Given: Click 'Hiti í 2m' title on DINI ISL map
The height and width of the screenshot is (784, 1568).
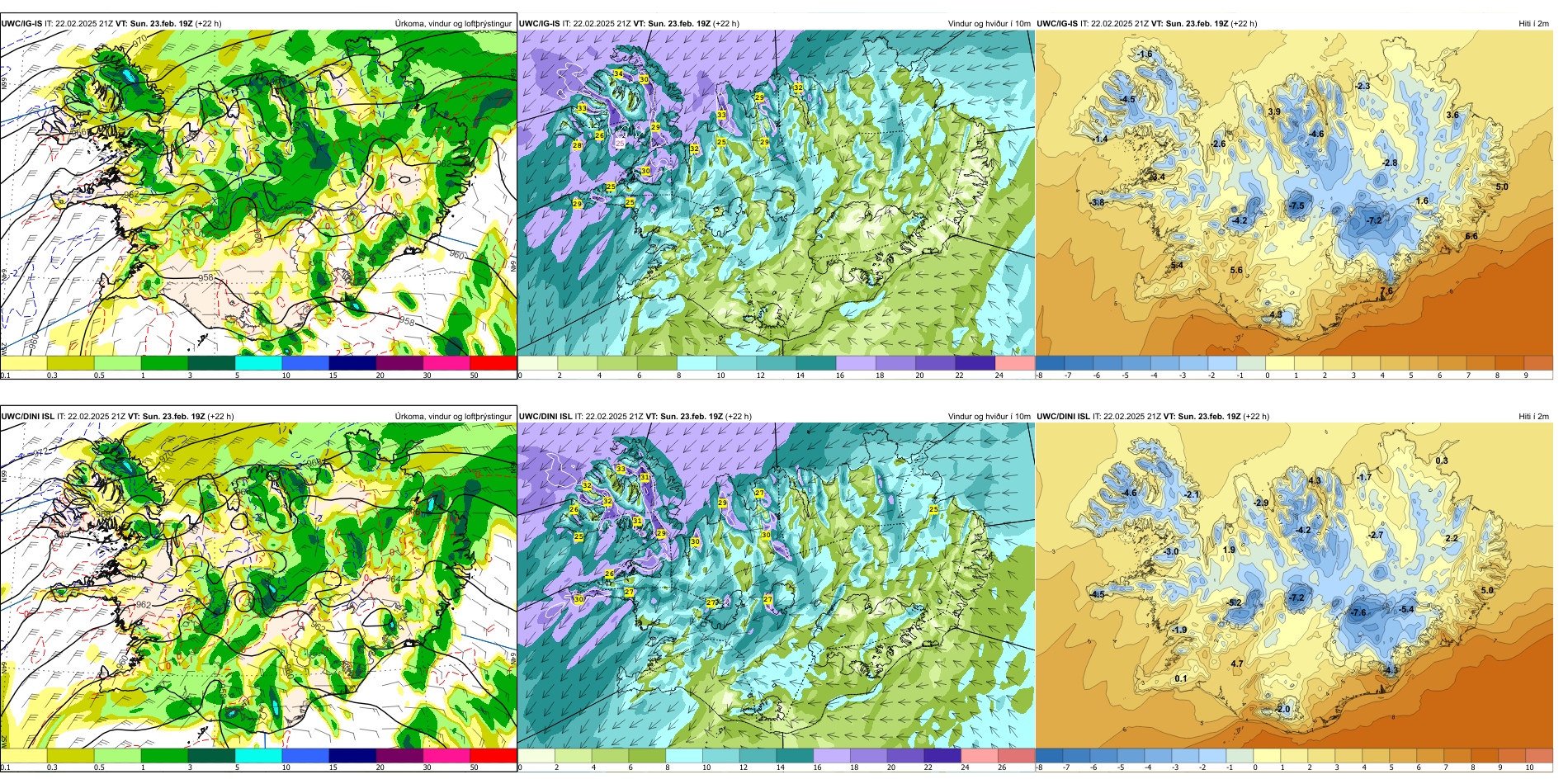Looking at the screenshot, I should point(1533,417).
